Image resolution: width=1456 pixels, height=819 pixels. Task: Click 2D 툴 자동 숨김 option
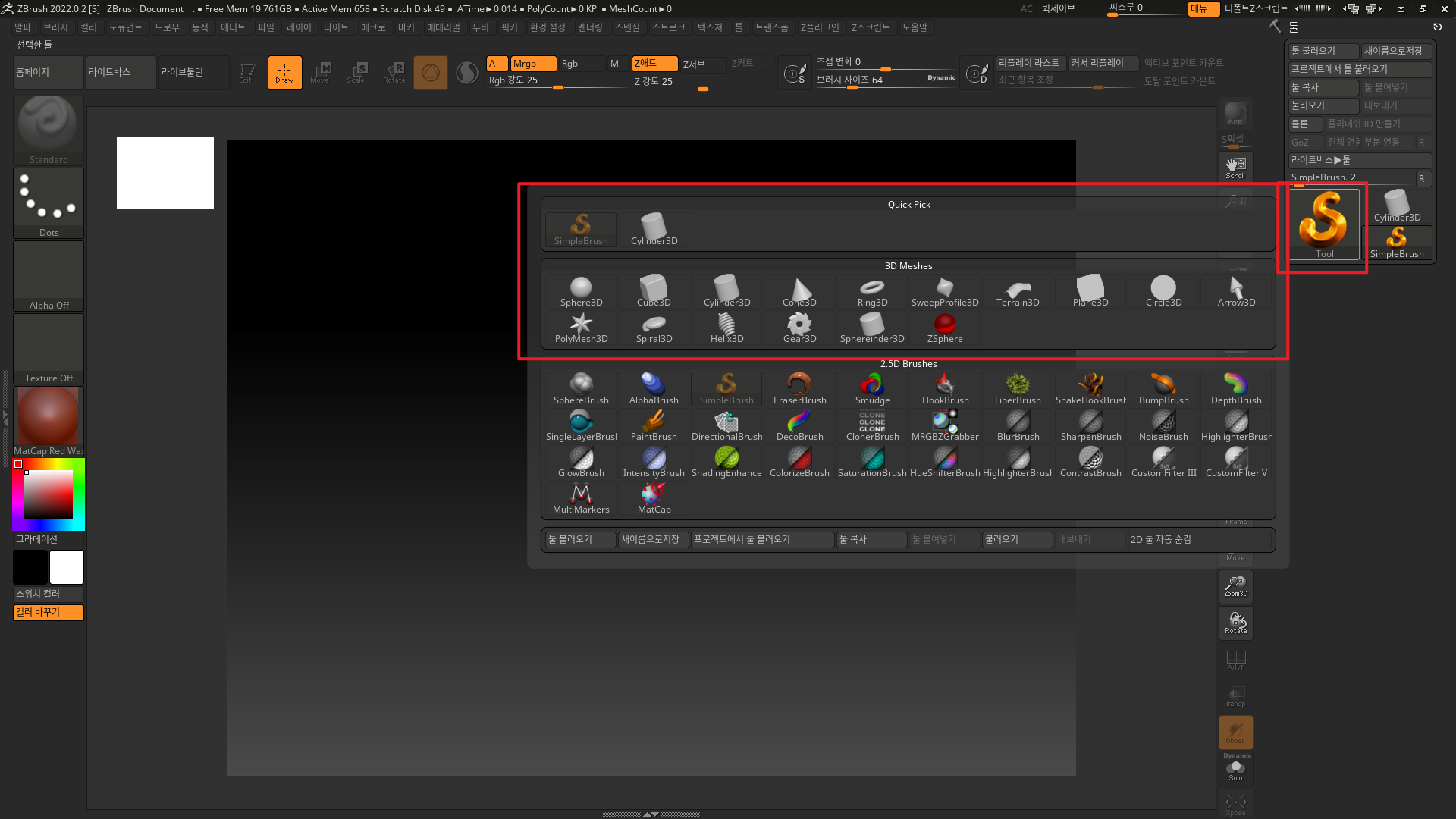tap(1199, 539)
